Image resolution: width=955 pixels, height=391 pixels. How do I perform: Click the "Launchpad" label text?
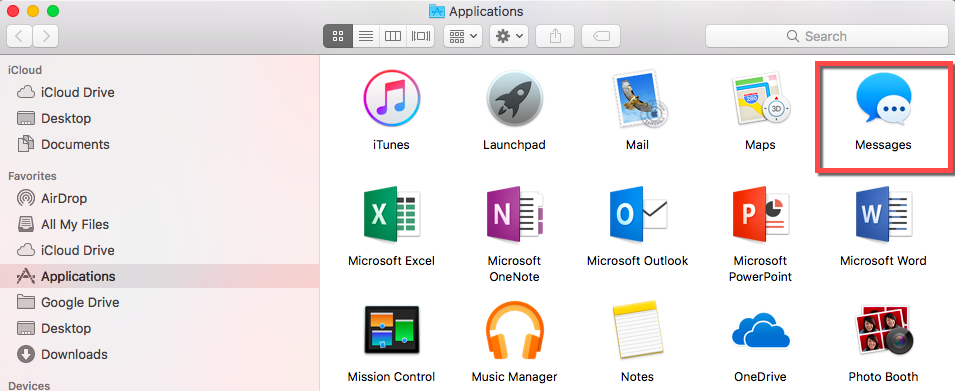pos(515,145)
